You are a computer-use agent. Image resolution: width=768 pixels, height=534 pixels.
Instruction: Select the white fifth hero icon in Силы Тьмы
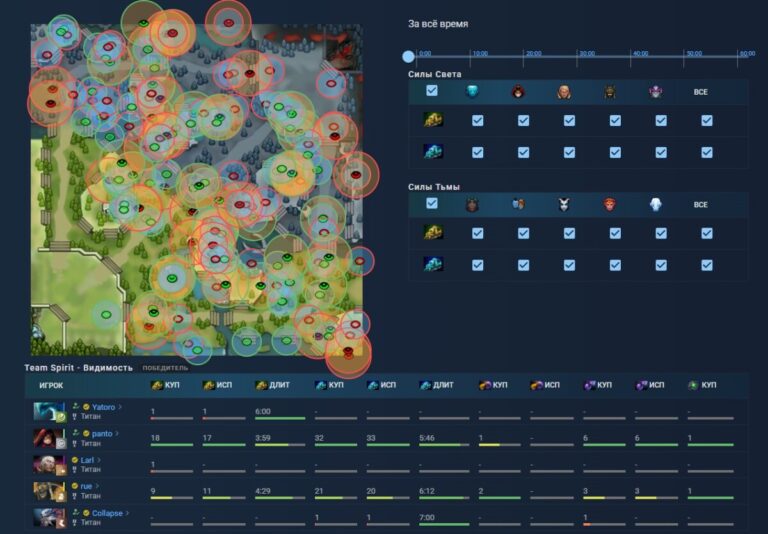(x=656, y=204)
